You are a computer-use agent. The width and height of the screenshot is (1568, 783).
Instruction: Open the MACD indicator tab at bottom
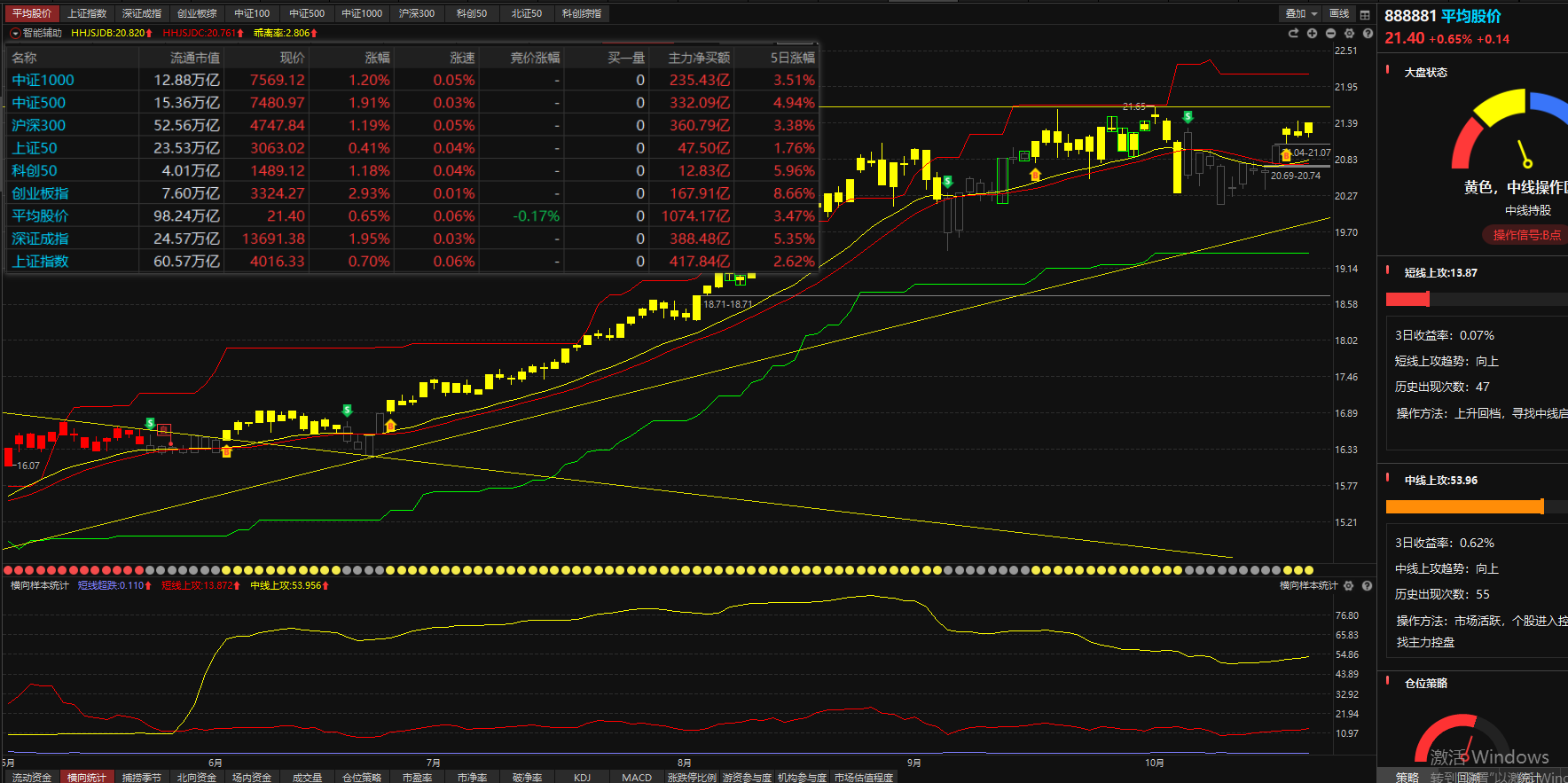coord(636,777)
